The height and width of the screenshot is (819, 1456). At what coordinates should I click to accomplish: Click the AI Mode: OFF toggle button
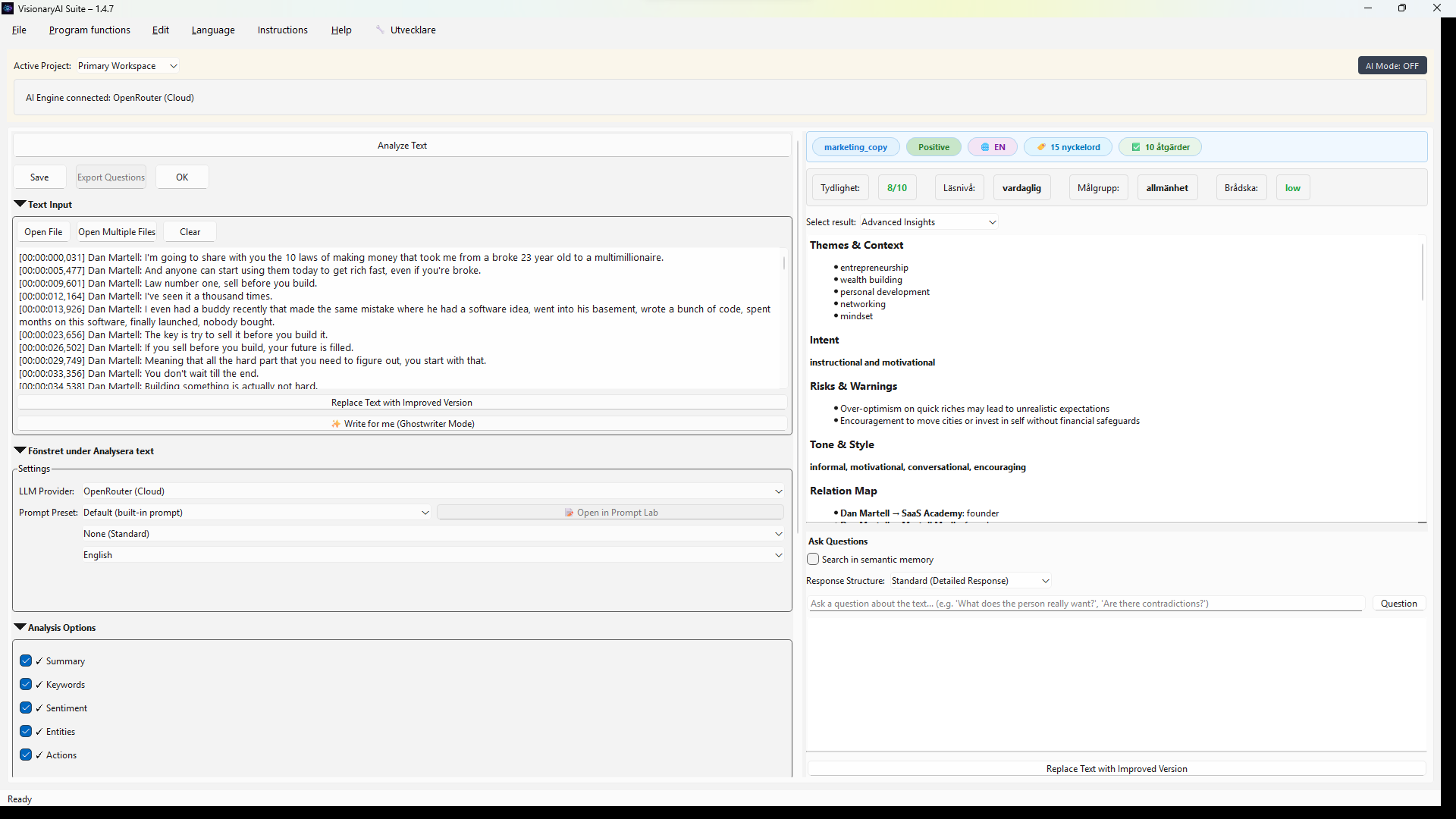pos(1392,66)
